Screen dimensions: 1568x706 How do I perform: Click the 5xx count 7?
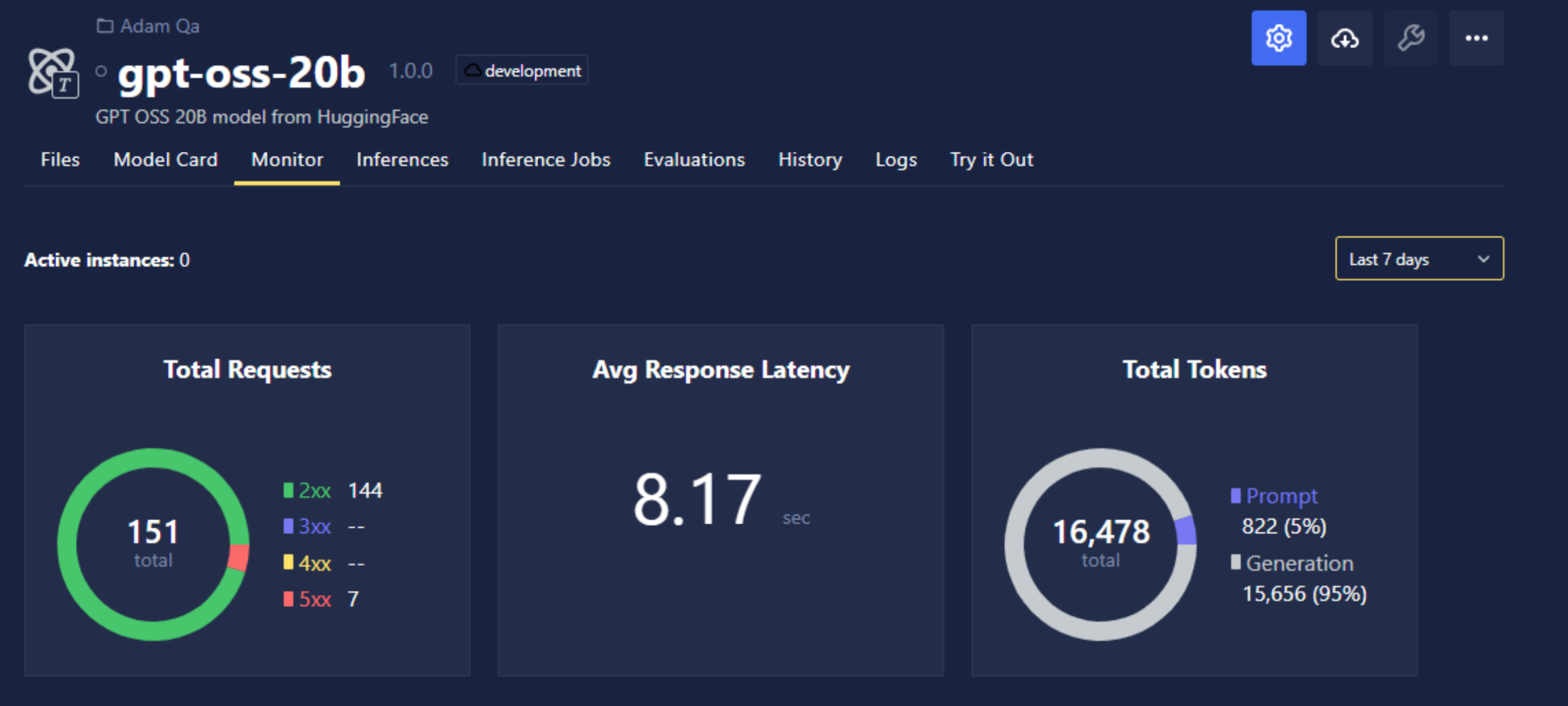(353, 600)
